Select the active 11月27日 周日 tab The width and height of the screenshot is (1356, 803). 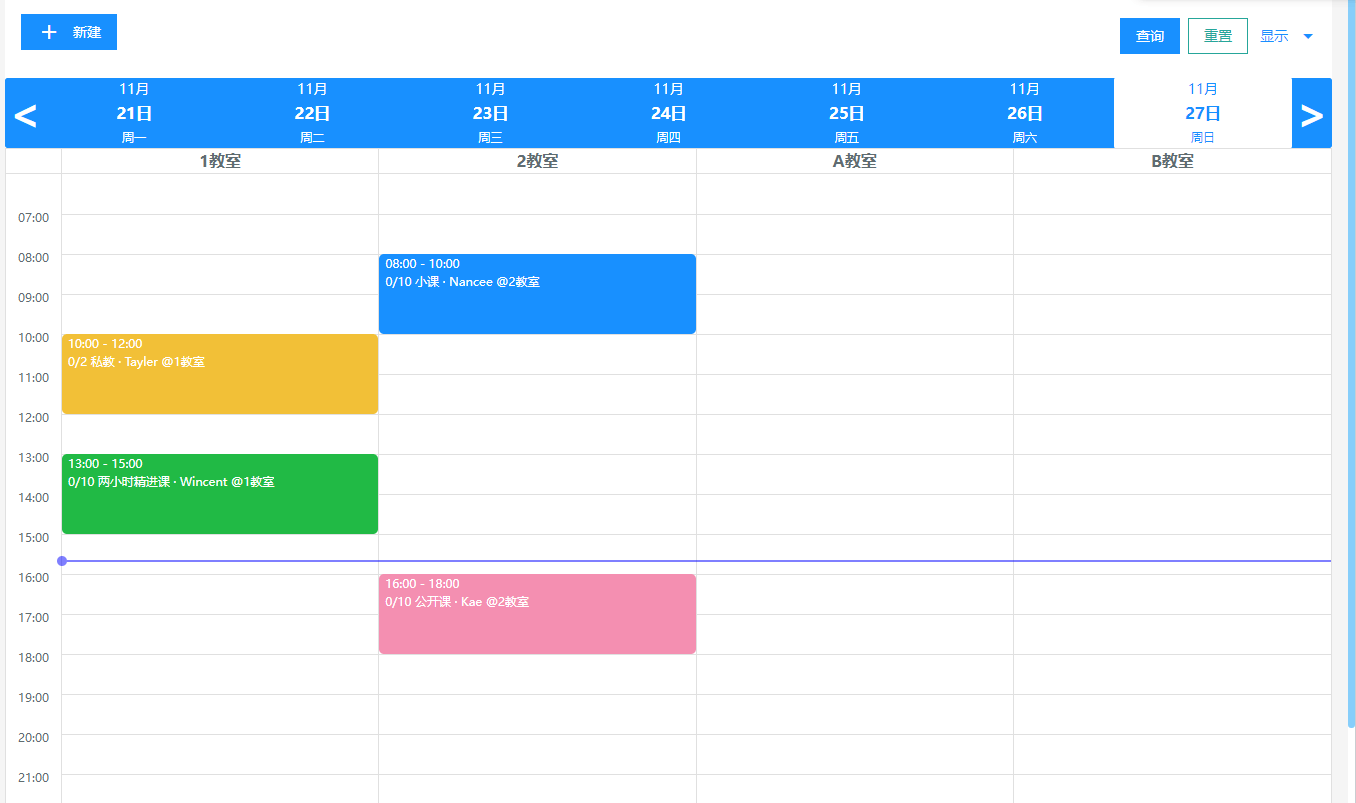pos(1202,113)
